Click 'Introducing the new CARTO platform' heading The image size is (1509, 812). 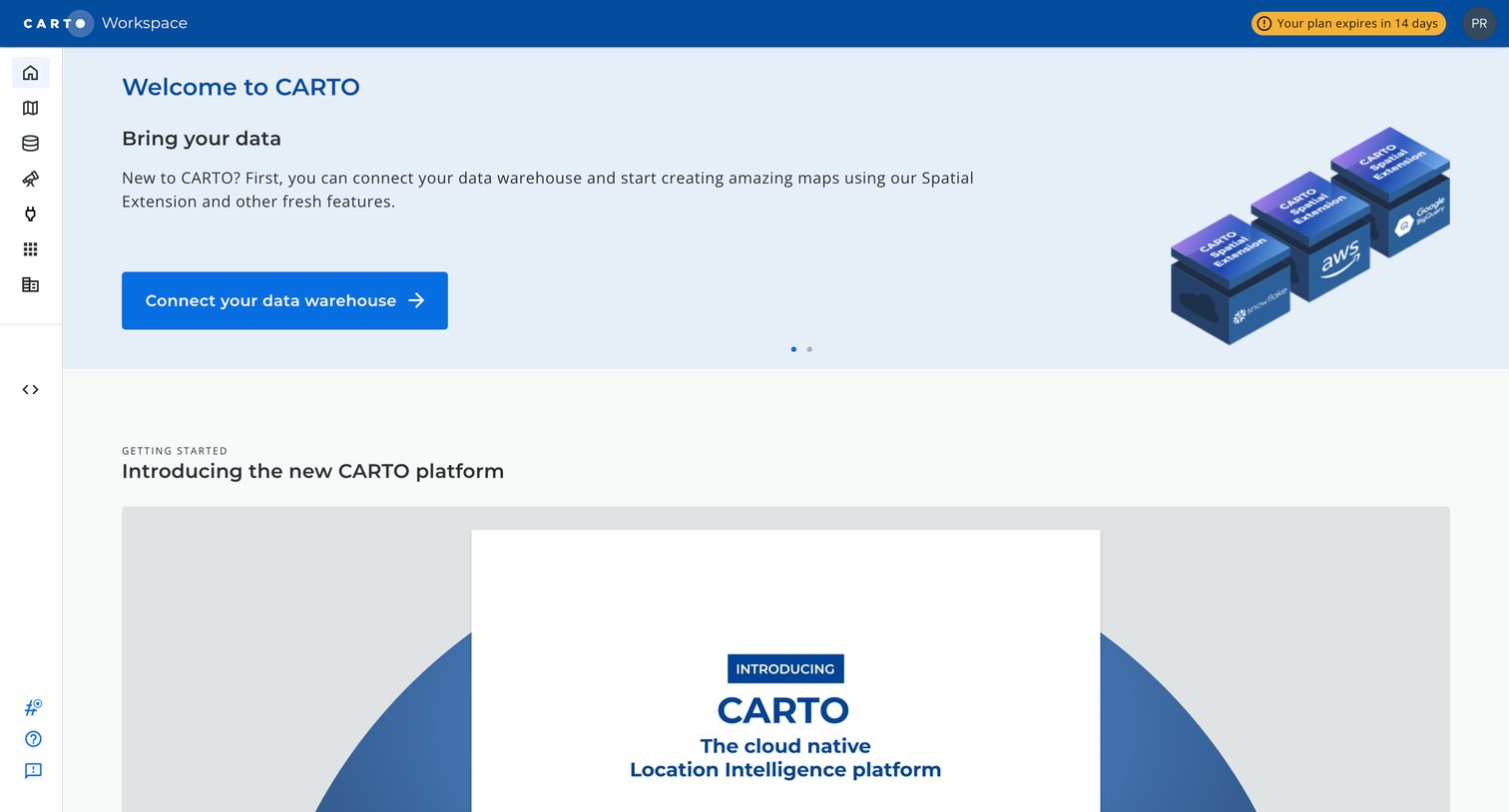[312, 471]
